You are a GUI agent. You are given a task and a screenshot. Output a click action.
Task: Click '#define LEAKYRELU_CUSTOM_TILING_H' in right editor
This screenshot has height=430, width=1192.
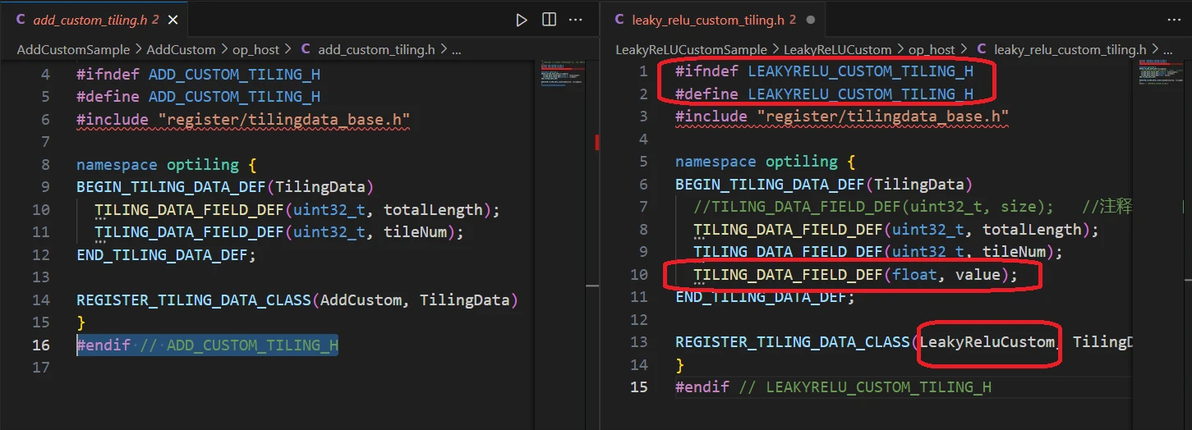coord(825,93)
